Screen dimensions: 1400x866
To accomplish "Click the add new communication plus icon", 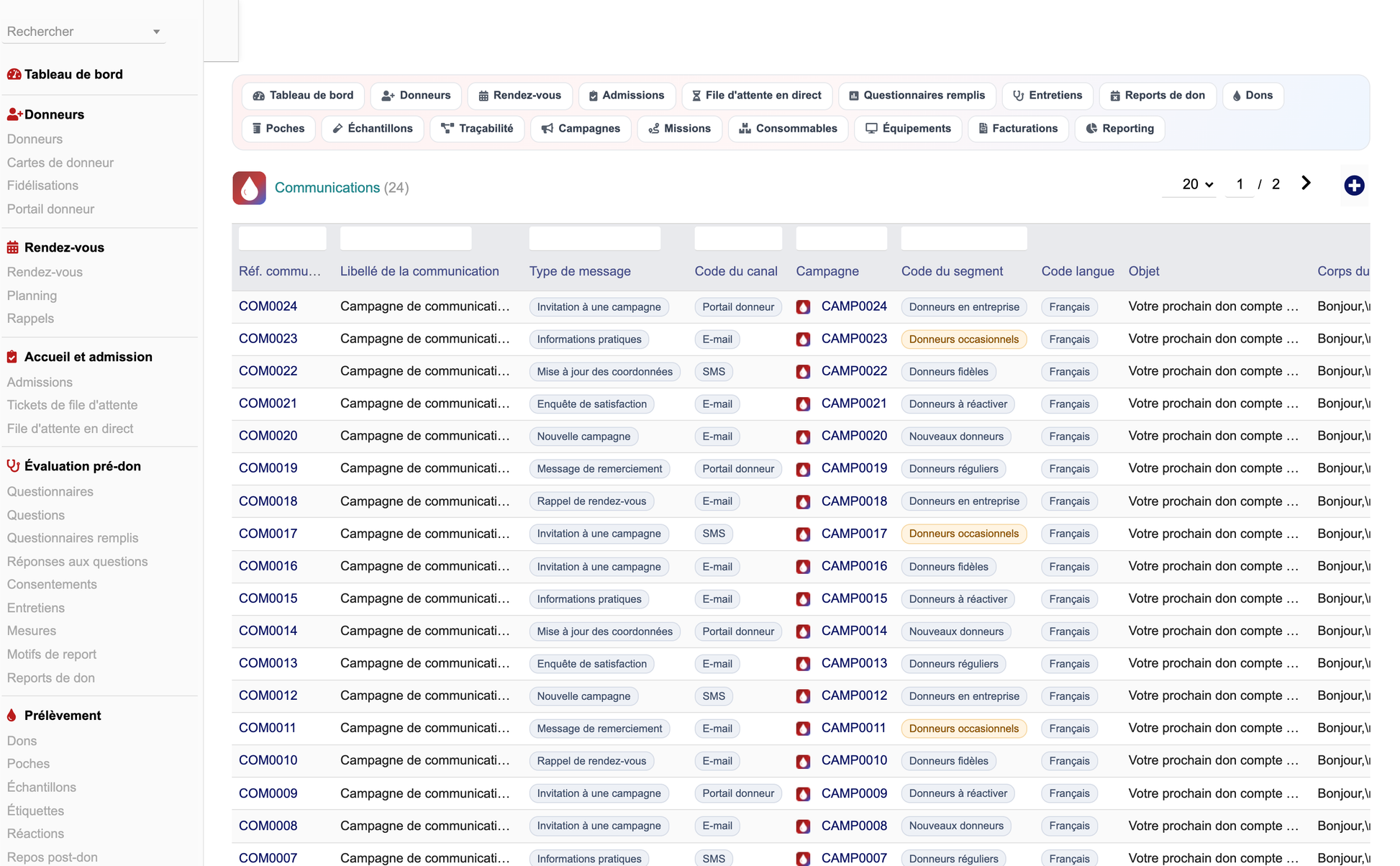I will (x=1354, y=186).
